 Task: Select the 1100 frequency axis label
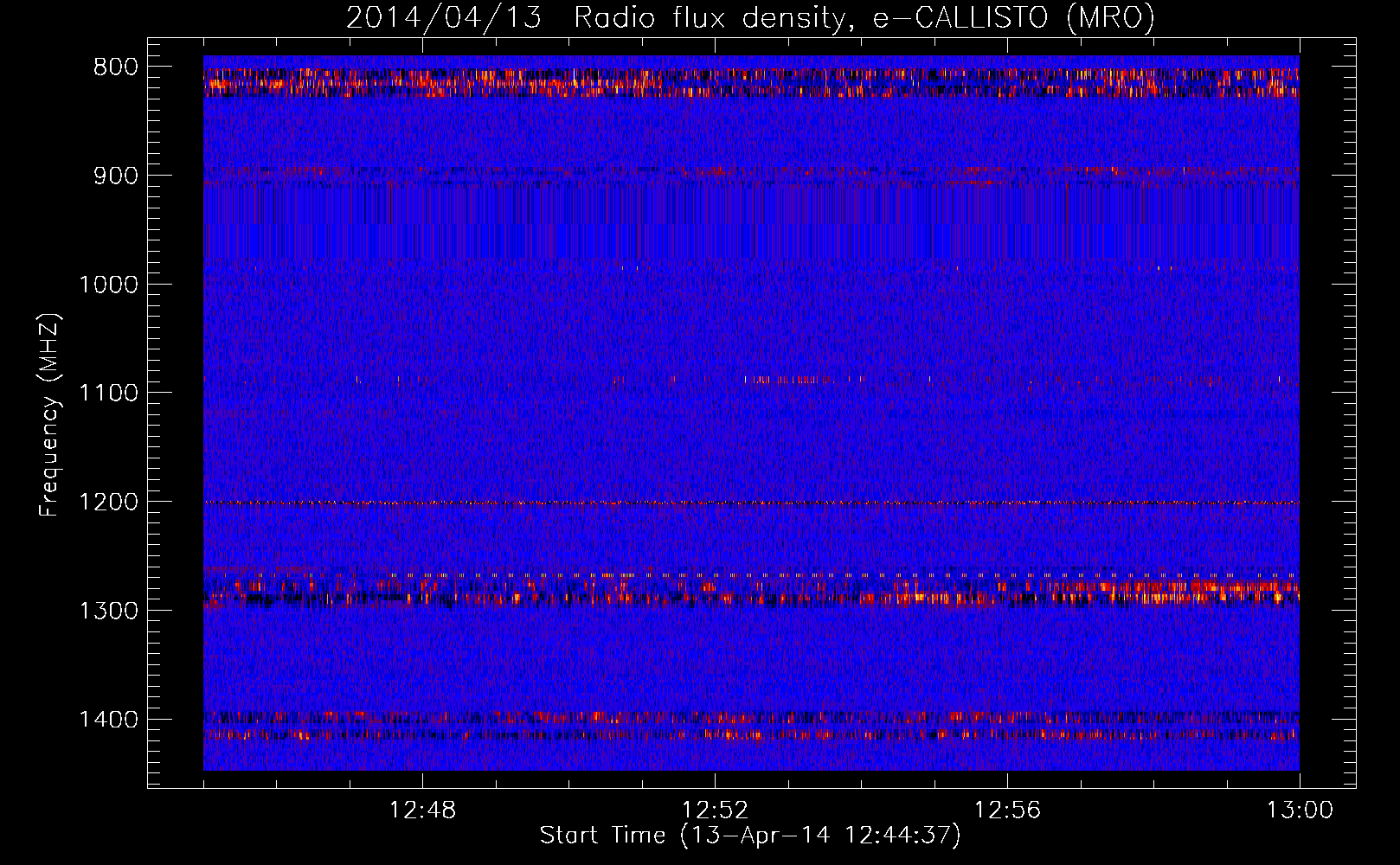[x=108, y=393]
